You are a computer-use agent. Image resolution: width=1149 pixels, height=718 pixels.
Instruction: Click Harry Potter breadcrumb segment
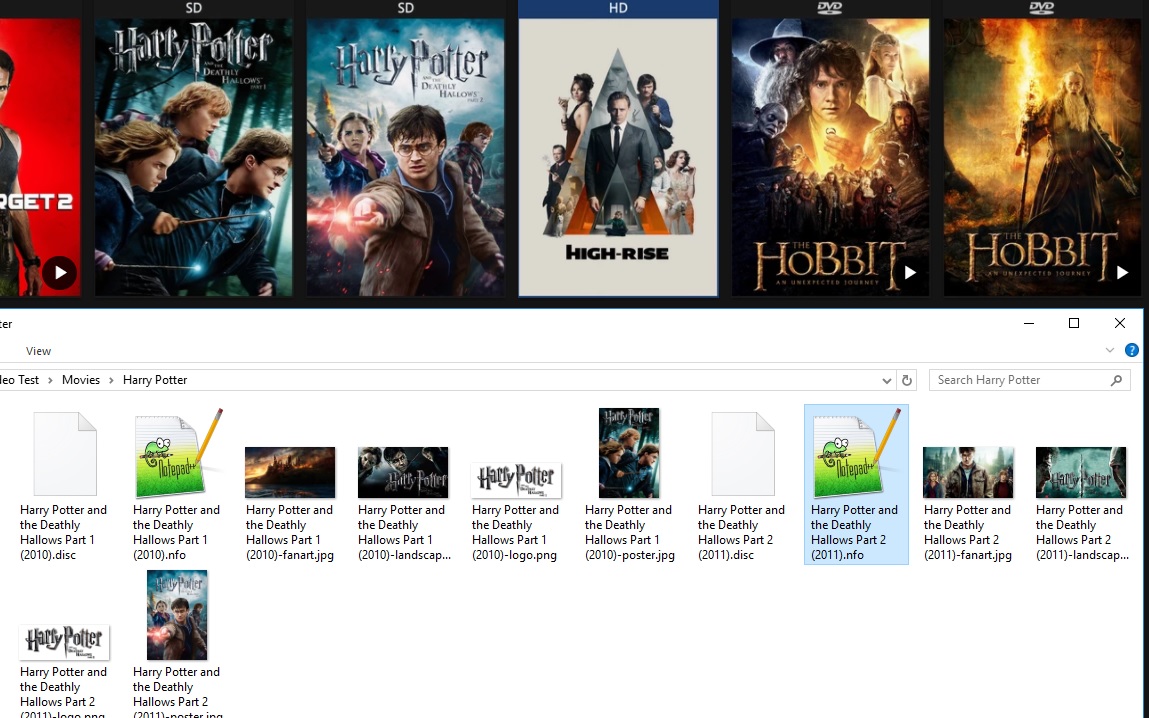click(155, 380)
